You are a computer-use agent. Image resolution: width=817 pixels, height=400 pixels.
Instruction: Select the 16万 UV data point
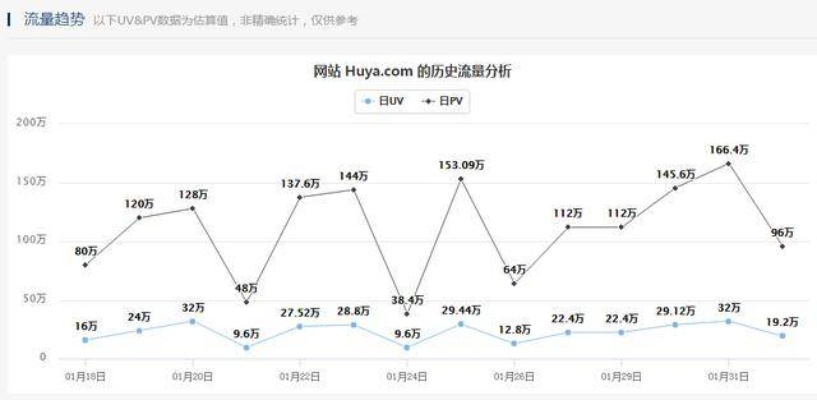[x=85, y=340]
